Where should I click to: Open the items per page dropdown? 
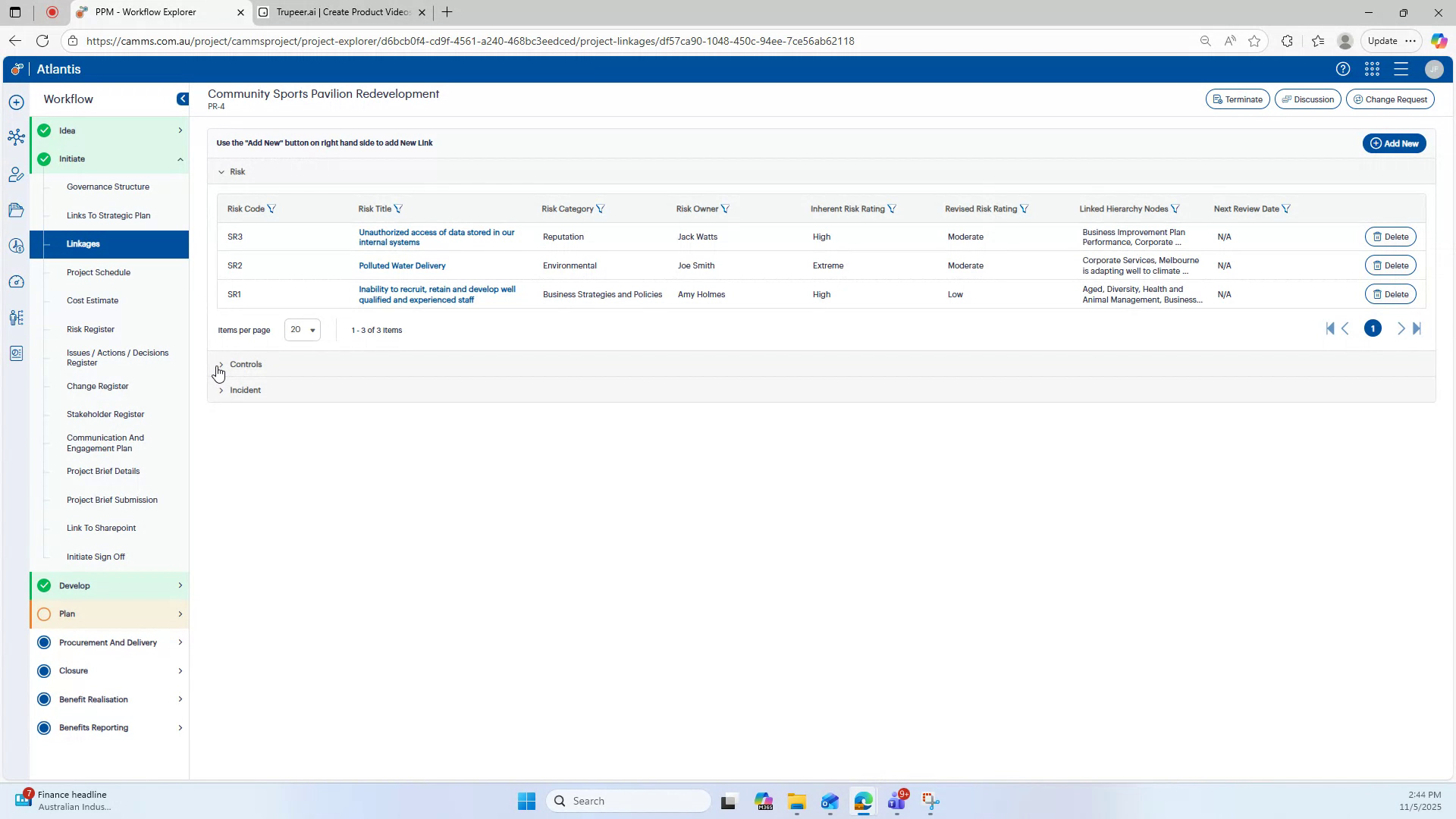(x=302, y=330)
